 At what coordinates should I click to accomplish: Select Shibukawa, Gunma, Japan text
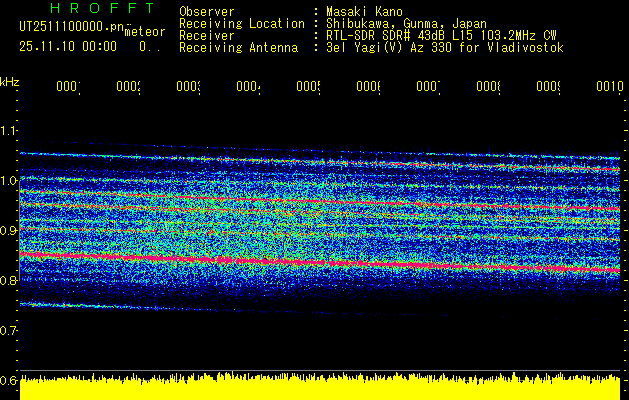tap(406, 24)
